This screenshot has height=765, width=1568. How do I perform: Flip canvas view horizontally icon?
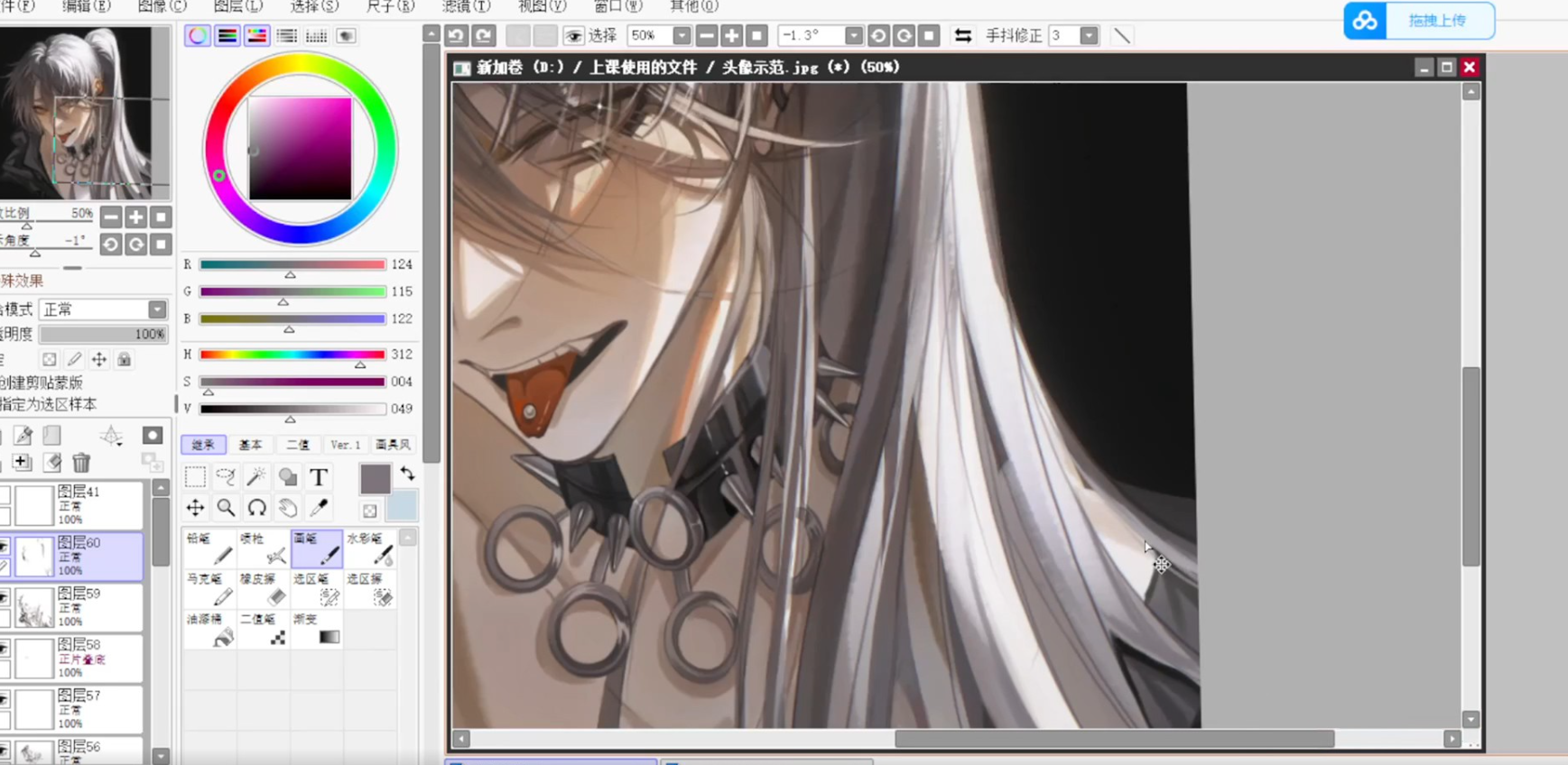point(963,35)
